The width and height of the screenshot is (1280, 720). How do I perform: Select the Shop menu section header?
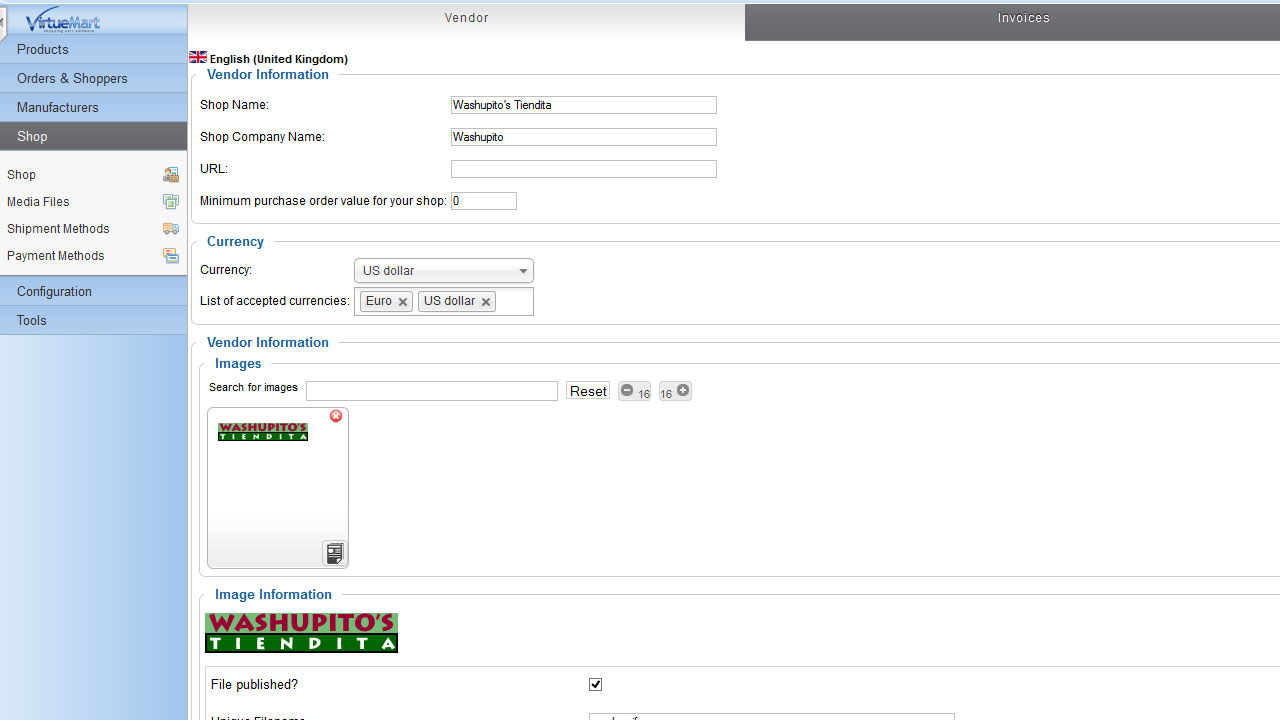(x=94, y=136)
